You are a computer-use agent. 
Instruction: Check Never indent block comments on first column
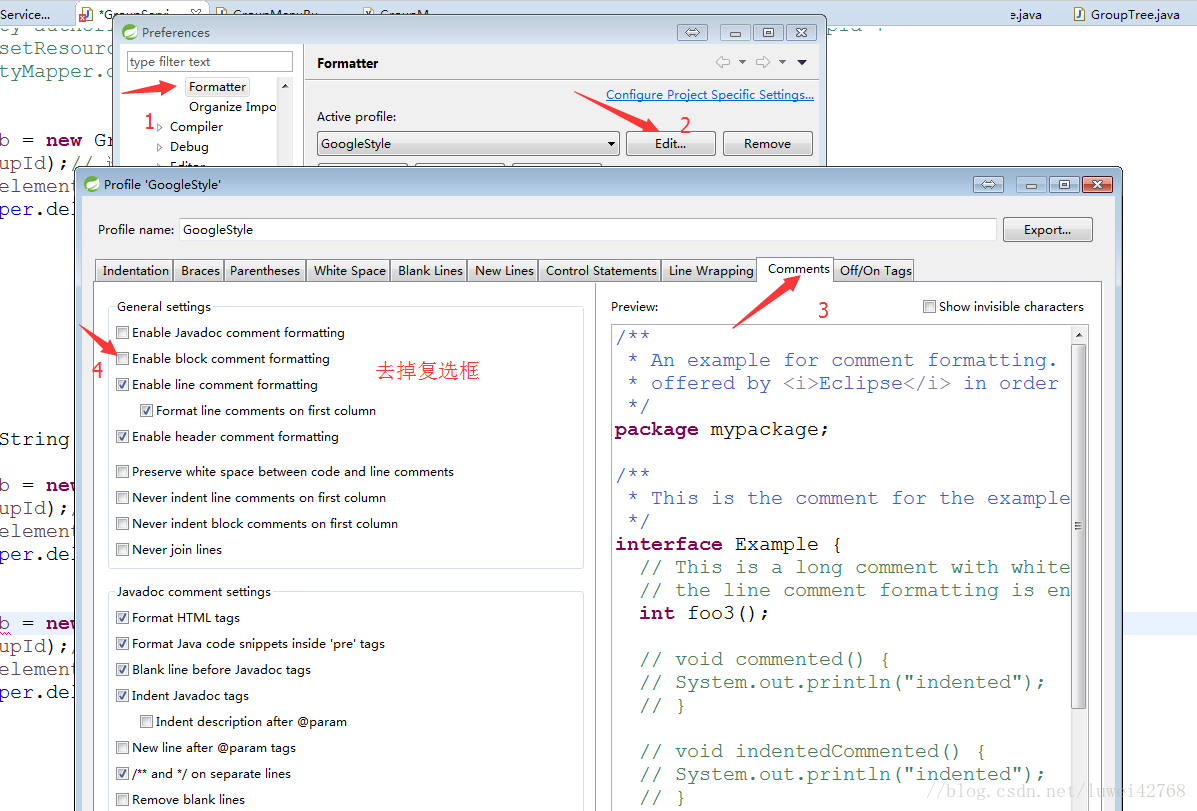click(x=122, y=523)
